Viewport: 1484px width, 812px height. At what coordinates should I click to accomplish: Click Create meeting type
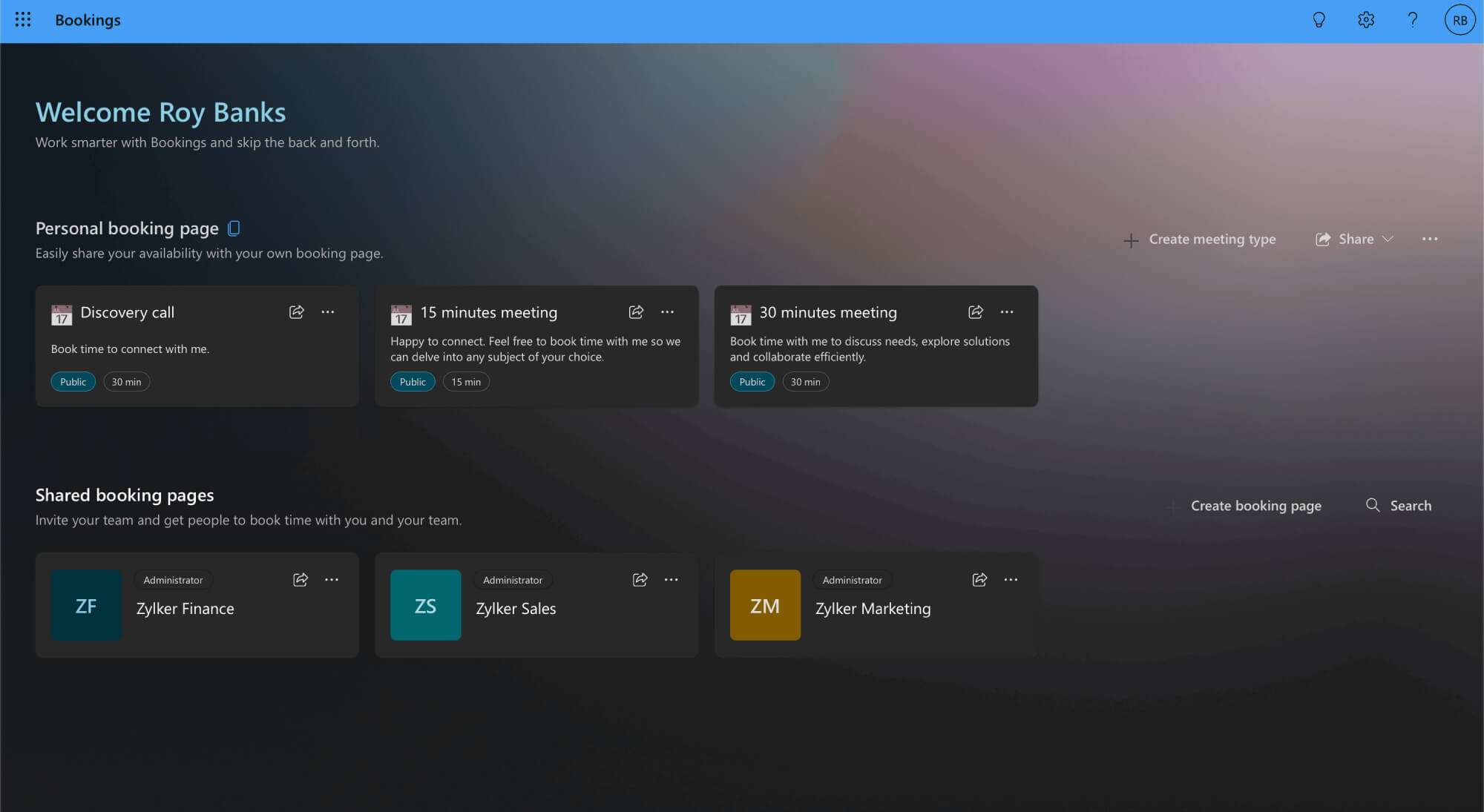click(1211, 239)
